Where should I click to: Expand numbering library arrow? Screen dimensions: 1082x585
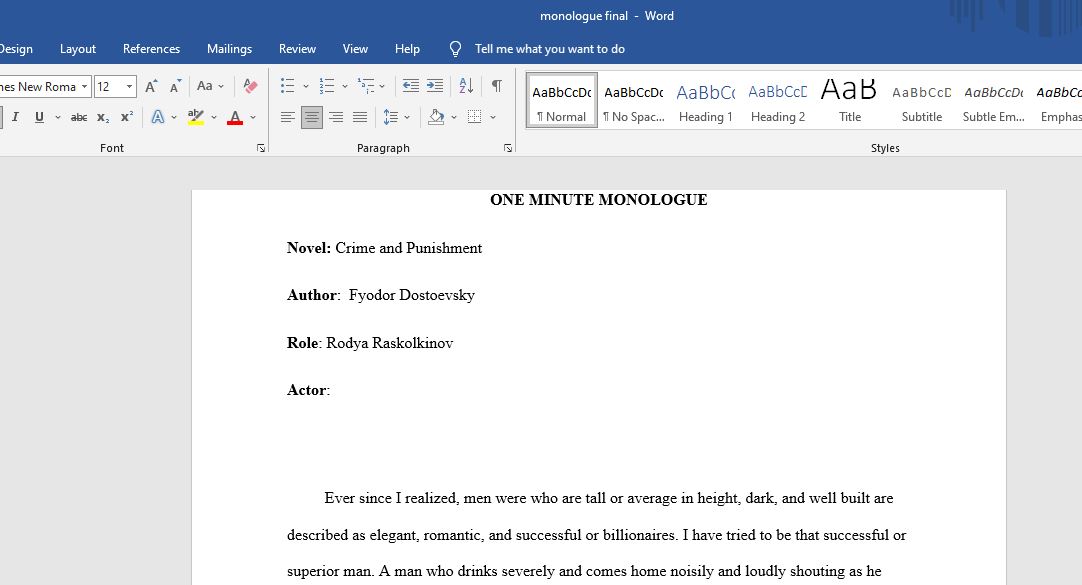345,86
